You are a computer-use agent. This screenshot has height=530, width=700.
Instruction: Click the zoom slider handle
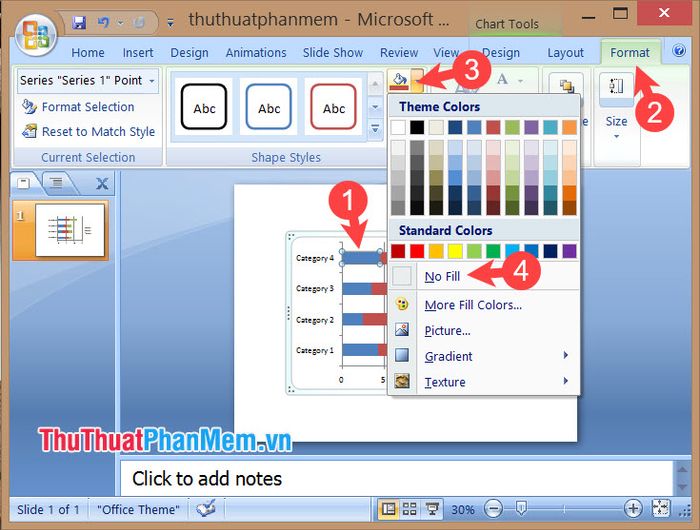tap(521, 508)
